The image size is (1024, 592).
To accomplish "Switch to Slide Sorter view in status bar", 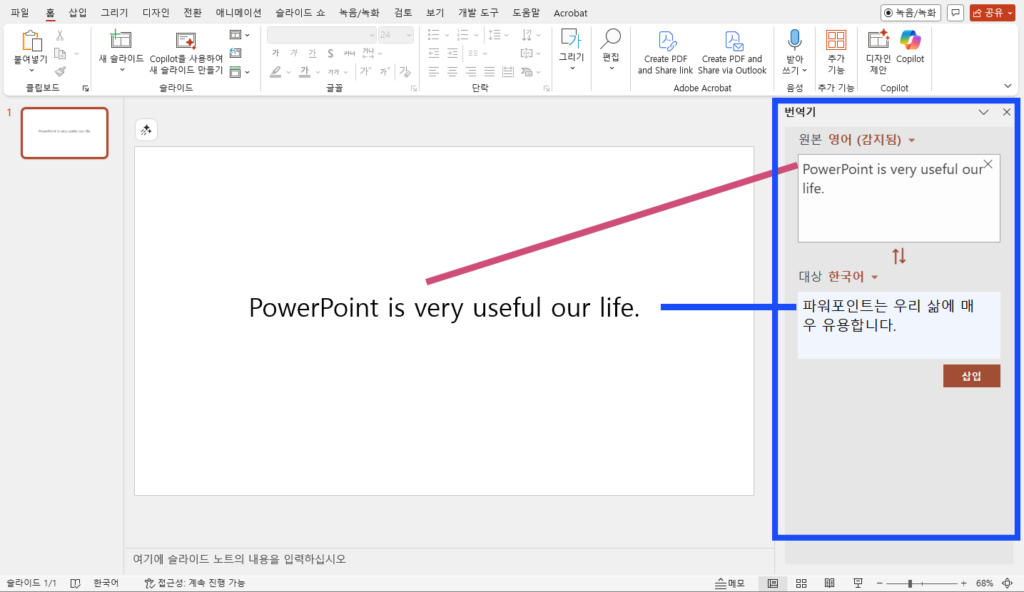I will point(801,583).
